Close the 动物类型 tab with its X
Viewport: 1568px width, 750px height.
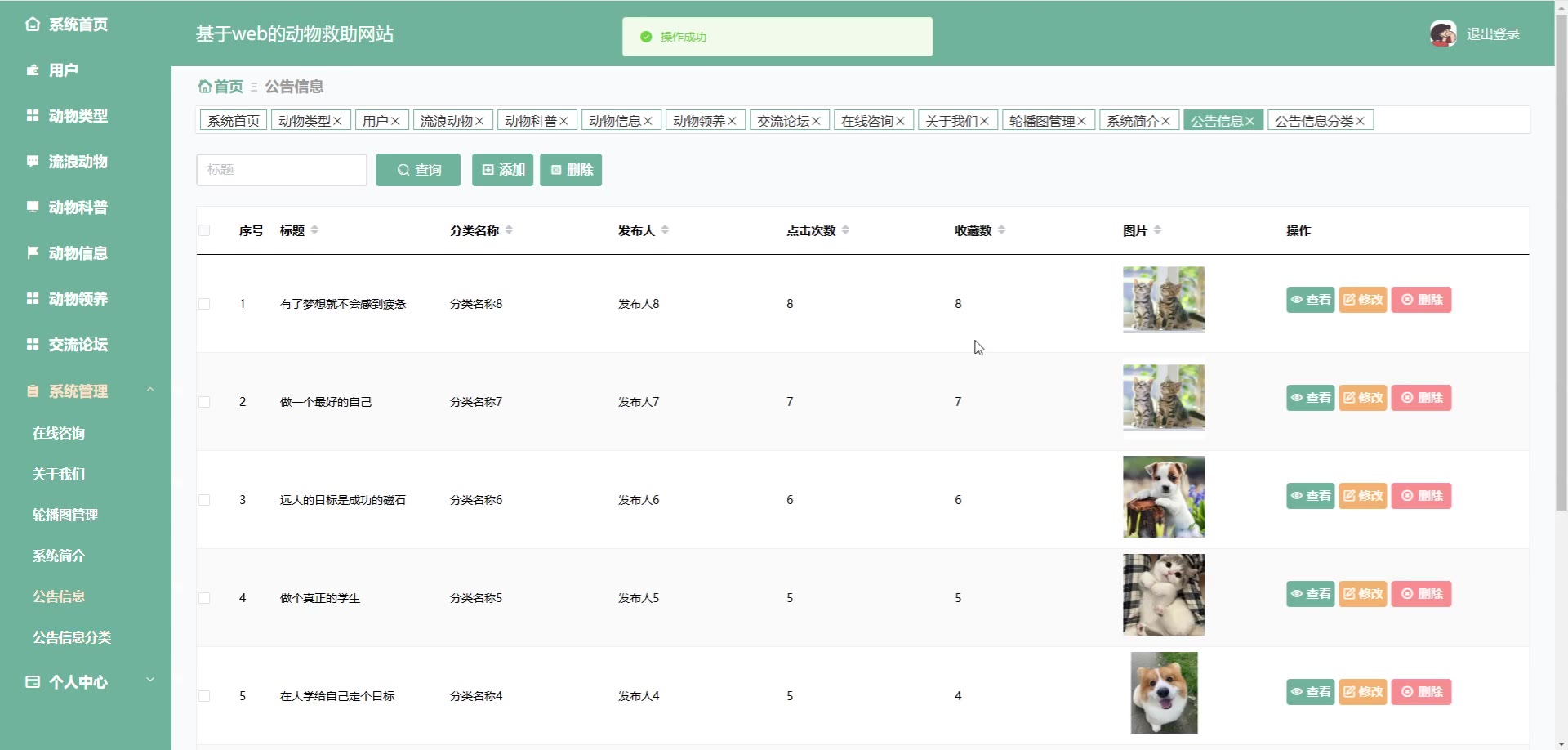pyautogui.click(x=337, y=121)
